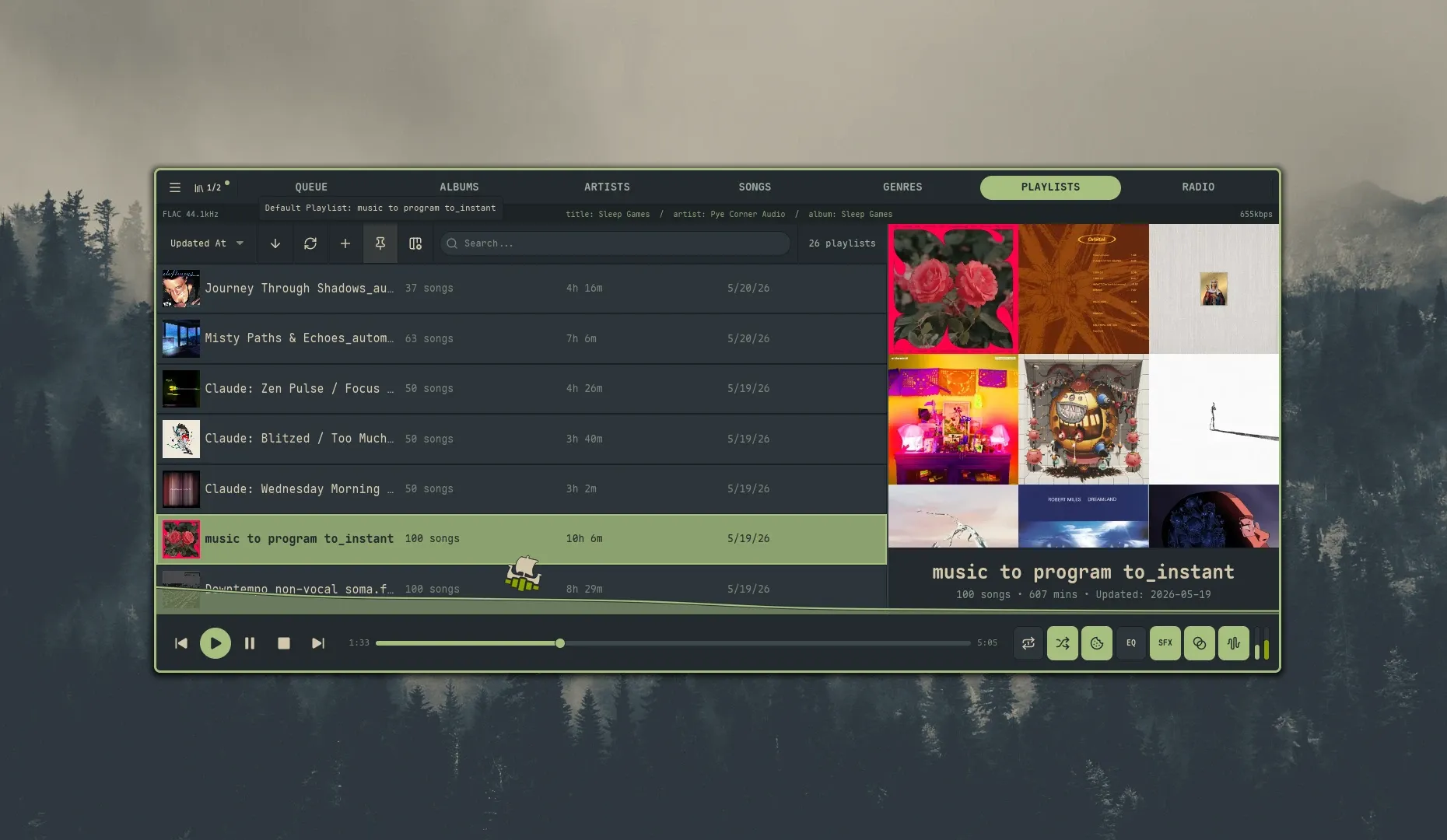Open the RADIO tab
Viewport: 1447px width, 840px height.
tap(1198, 187)
